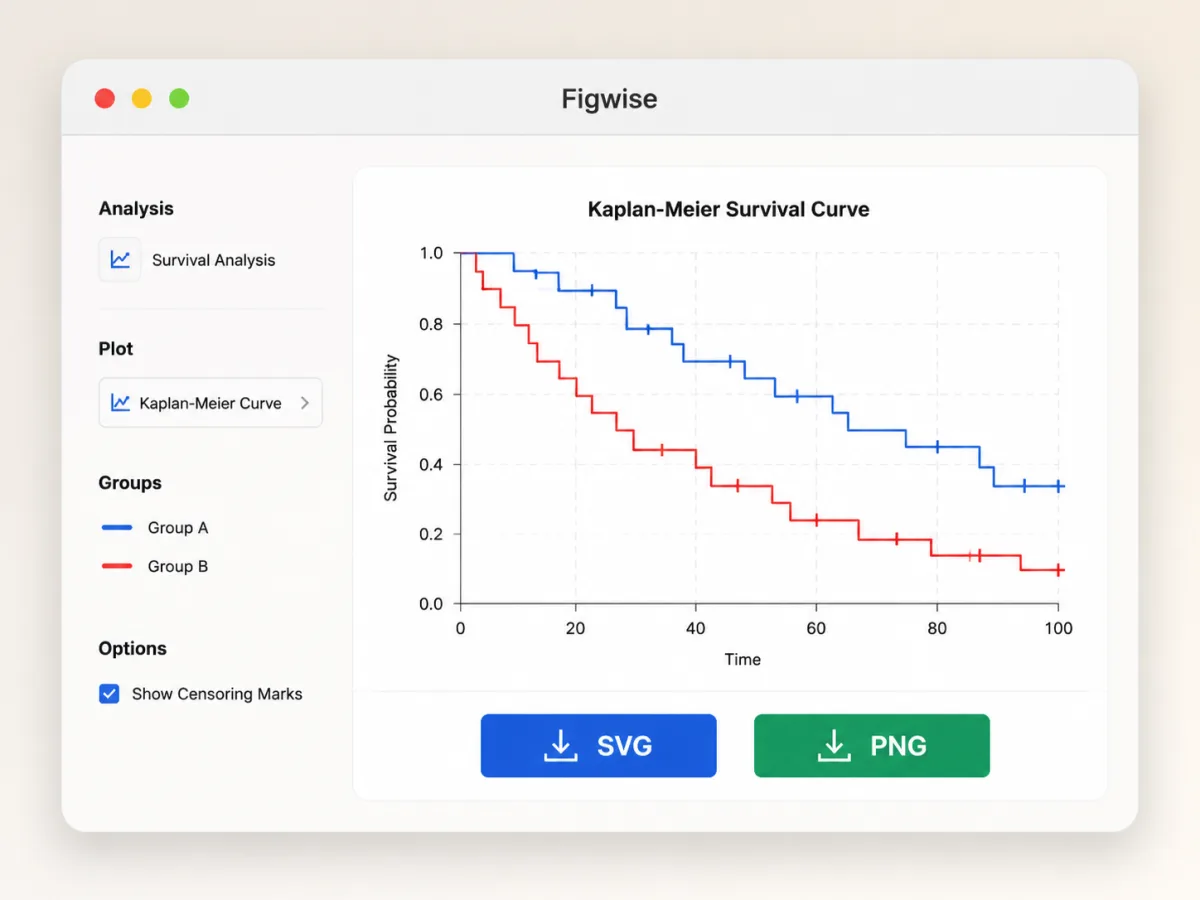Image resolution: width=1200 pixels, height=900 pixels.
Task: Download the plot as SVG
Action: 599,746
